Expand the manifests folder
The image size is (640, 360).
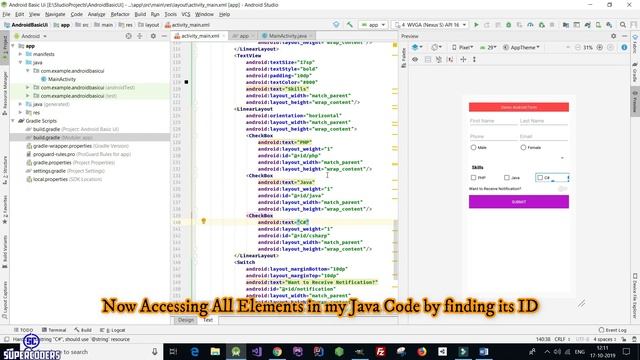click(x=20, y=54)
